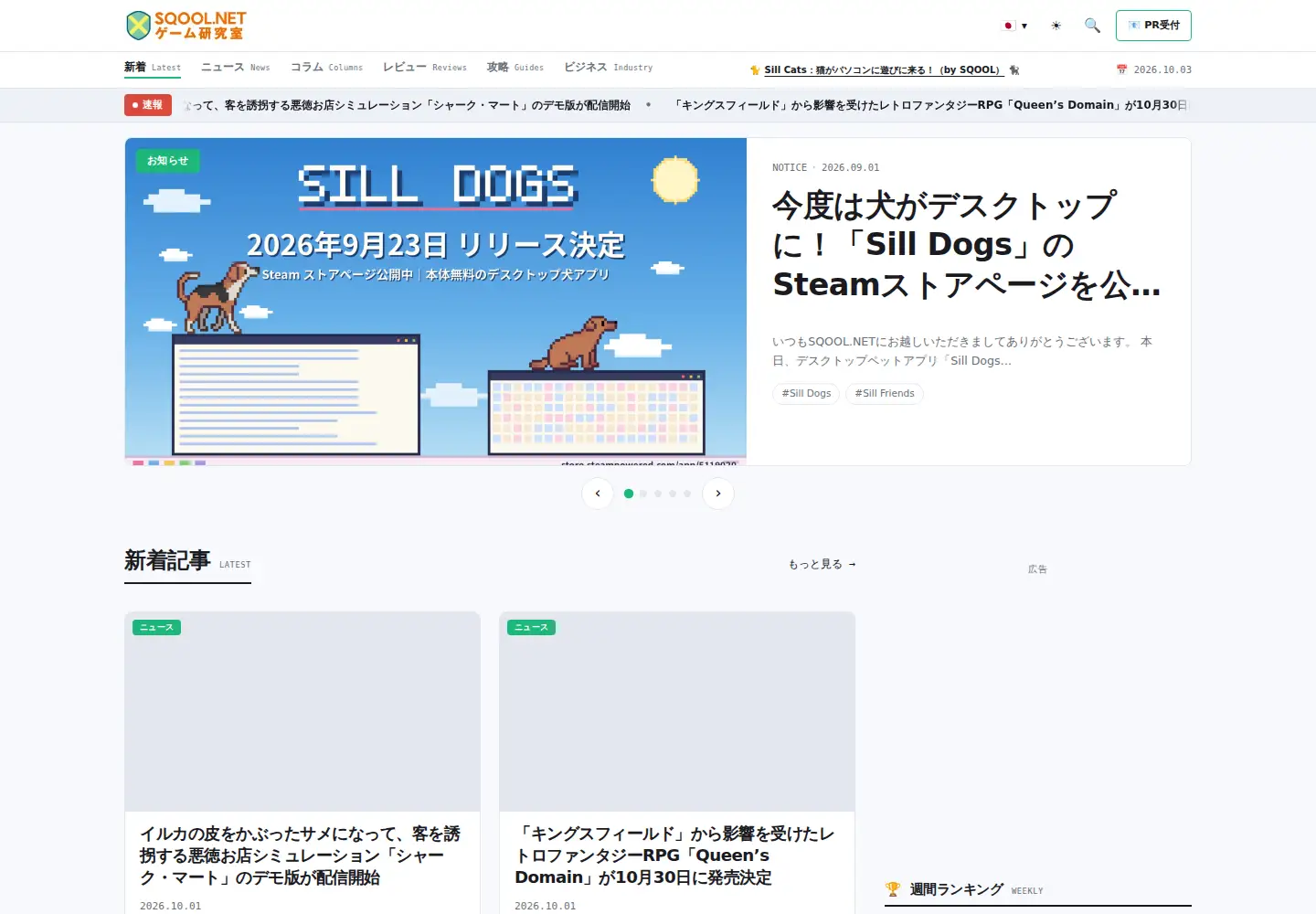Viewport: 1316px width, 914px height.
Task: Open the ニュース News menu
Action: 236,68
